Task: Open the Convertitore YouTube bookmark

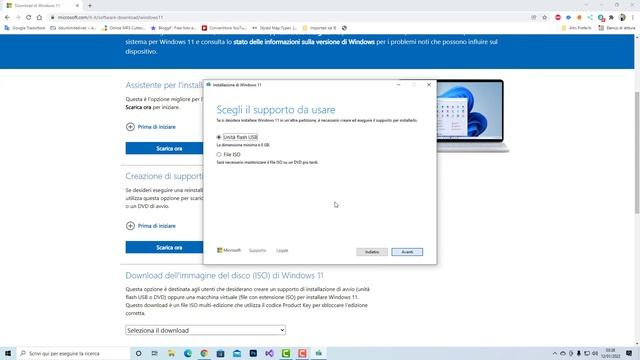Action: (x=224, y=28)
